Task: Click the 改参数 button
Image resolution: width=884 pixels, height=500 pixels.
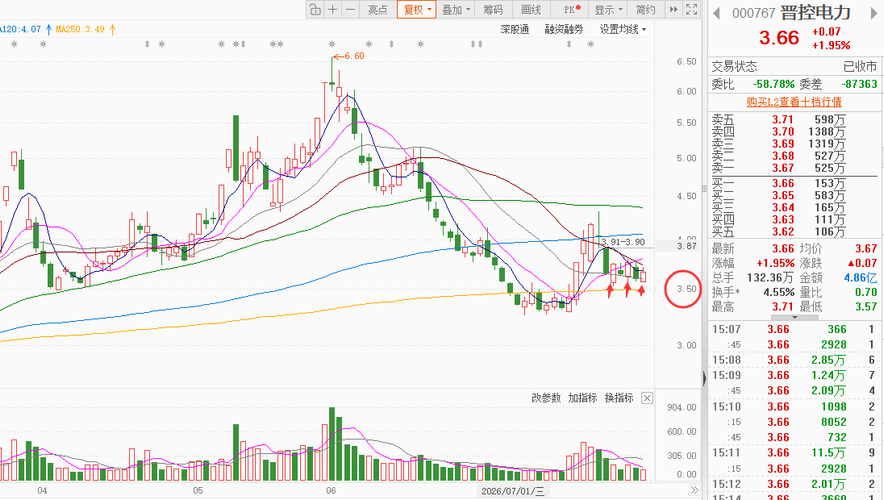Action: point(546,398)
